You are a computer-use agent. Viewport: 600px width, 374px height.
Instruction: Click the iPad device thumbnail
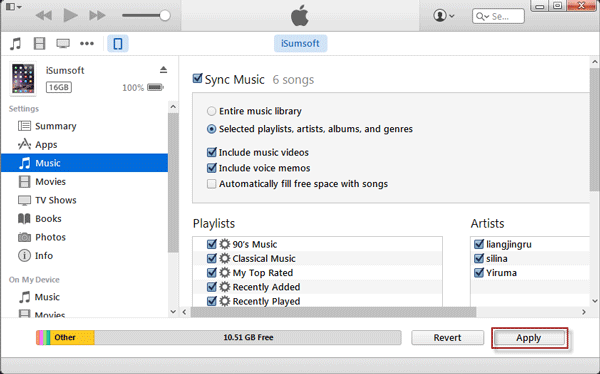[x=23, y=78]
